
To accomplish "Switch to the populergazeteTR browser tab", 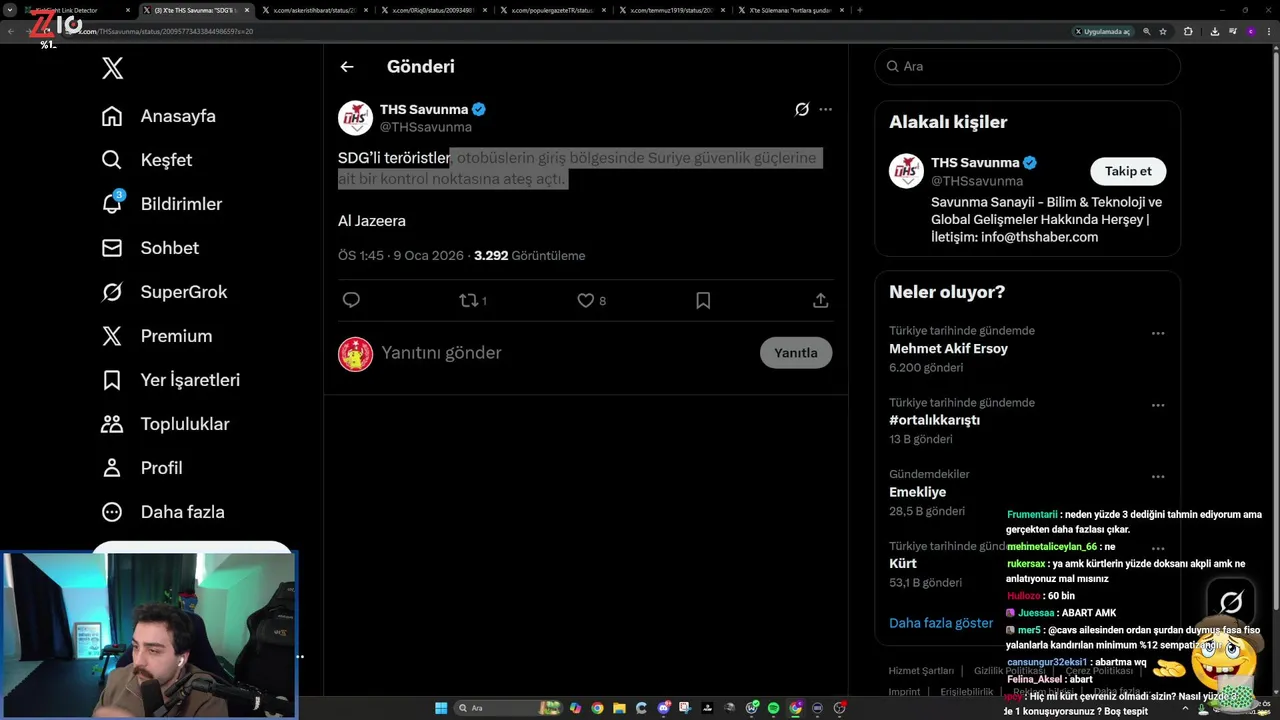I will (x=552, y=10).
